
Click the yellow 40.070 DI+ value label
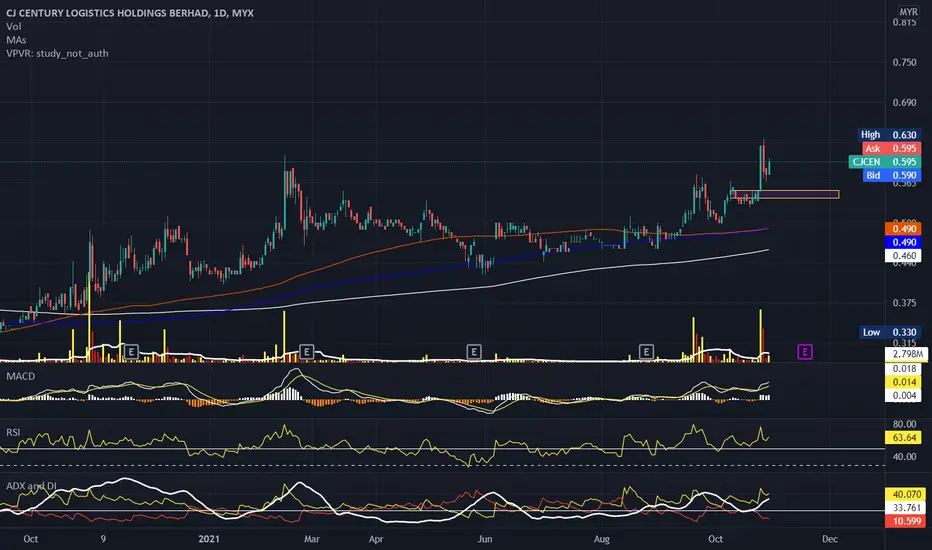click(x=906, y=494)
